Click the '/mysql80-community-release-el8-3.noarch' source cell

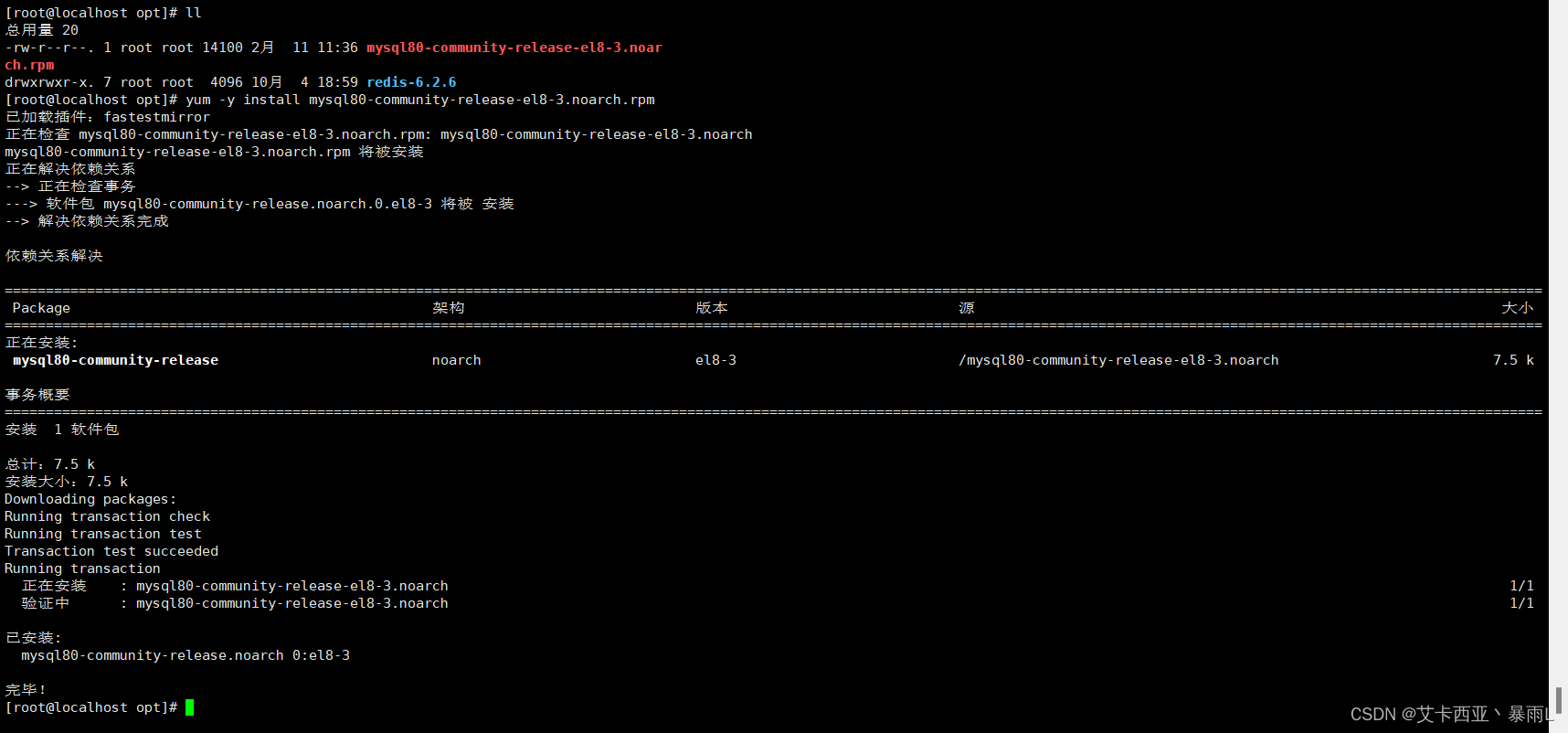pos(1118,360)
